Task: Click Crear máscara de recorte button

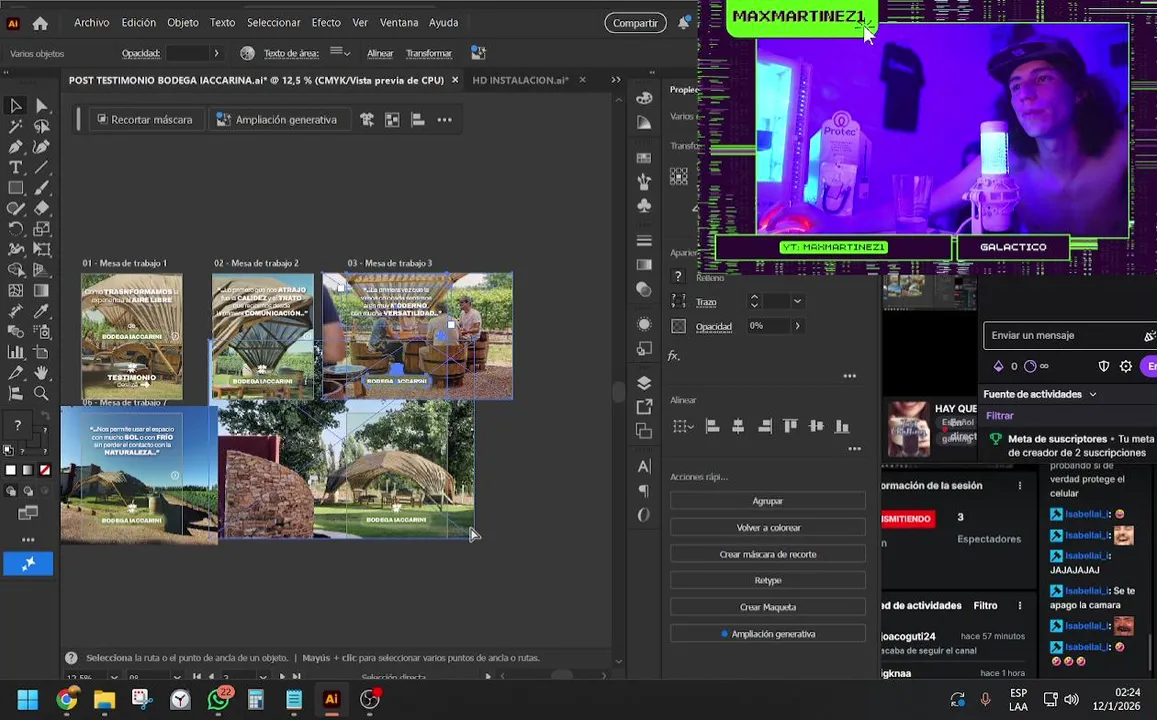Action: pyautogui.click(x=767, y=554)
